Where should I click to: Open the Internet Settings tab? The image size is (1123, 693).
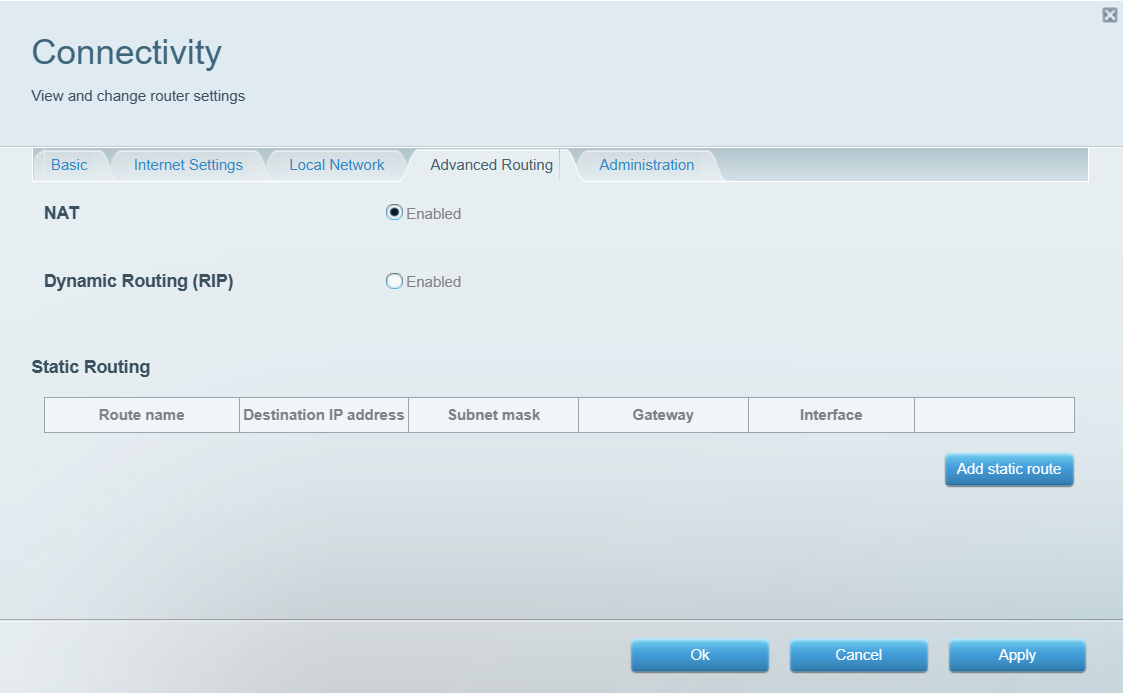tap(188, 165)
